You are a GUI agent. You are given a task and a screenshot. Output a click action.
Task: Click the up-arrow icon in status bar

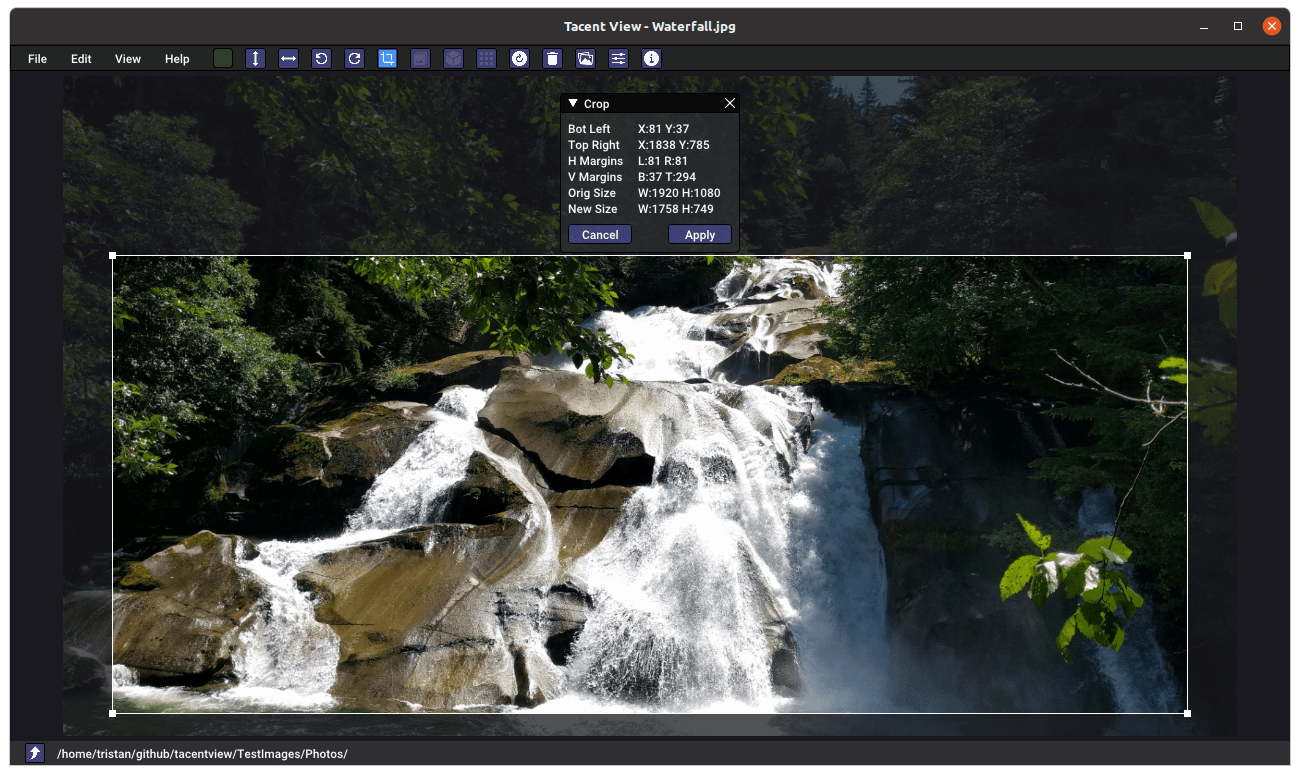coord(35,753)
